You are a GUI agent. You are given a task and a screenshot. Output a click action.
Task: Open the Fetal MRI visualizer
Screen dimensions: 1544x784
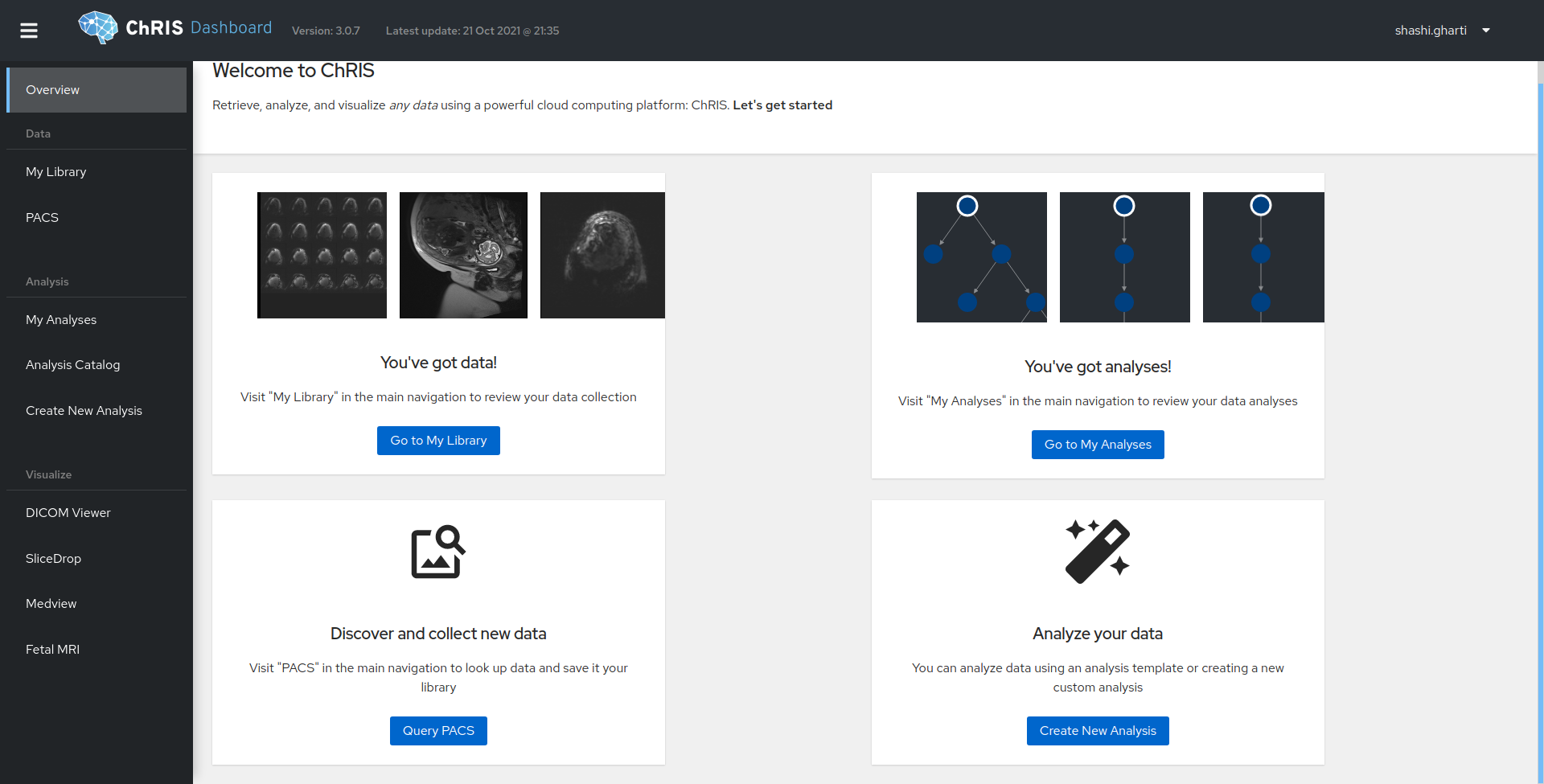[53, 649]
